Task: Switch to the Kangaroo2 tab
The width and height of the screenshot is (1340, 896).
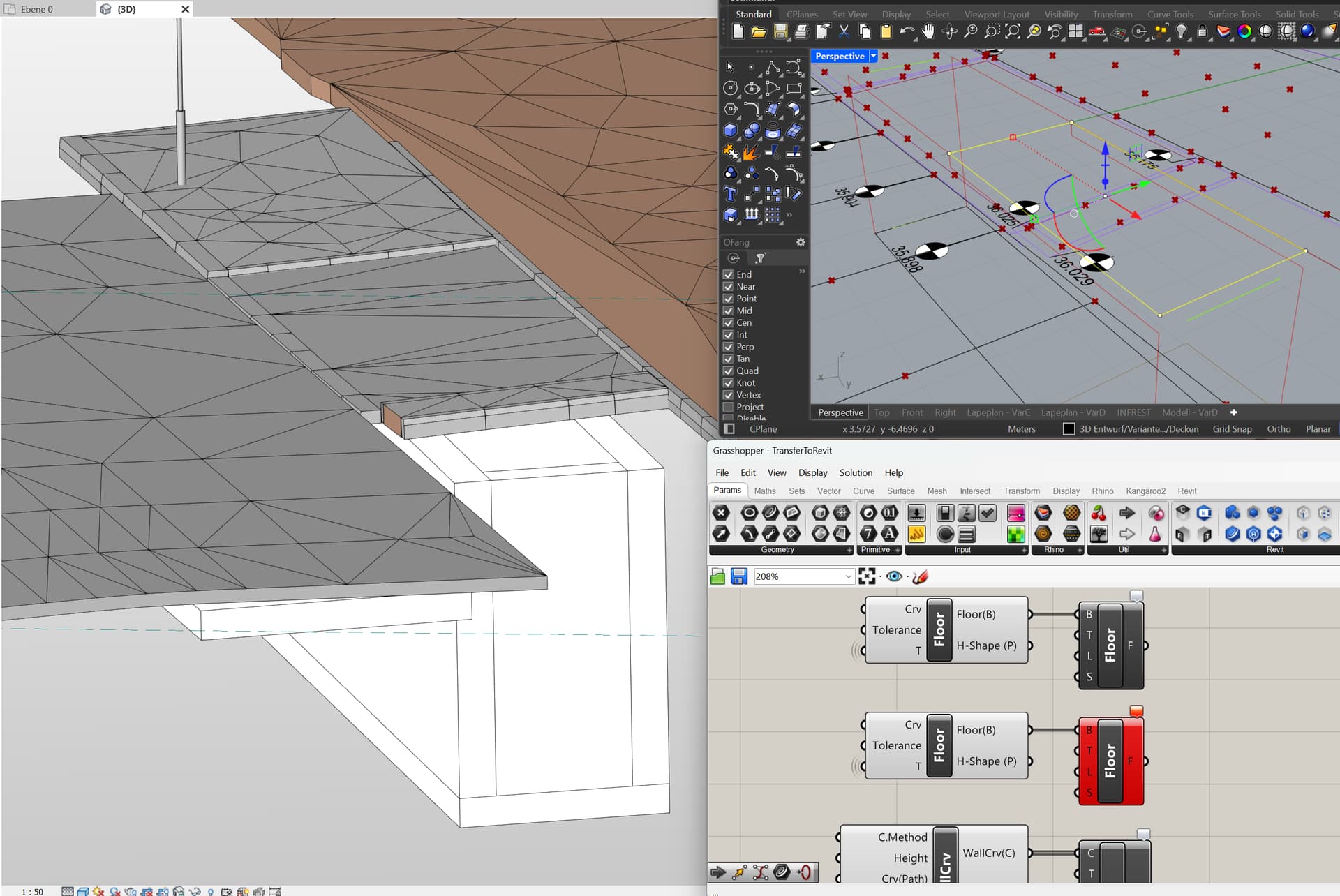Action: click(x=1145, y=491)
